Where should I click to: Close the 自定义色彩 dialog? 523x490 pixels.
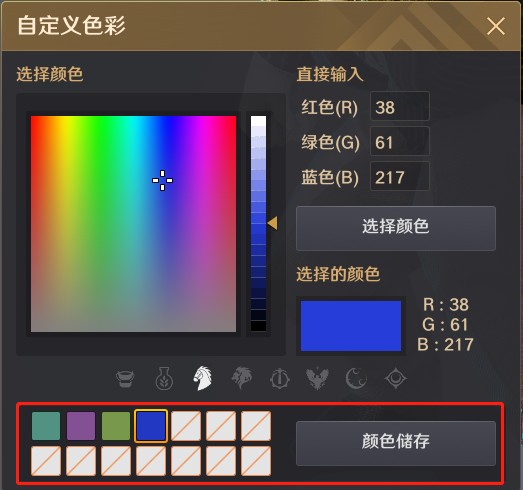pyautogui.click(x=495, y=26)
